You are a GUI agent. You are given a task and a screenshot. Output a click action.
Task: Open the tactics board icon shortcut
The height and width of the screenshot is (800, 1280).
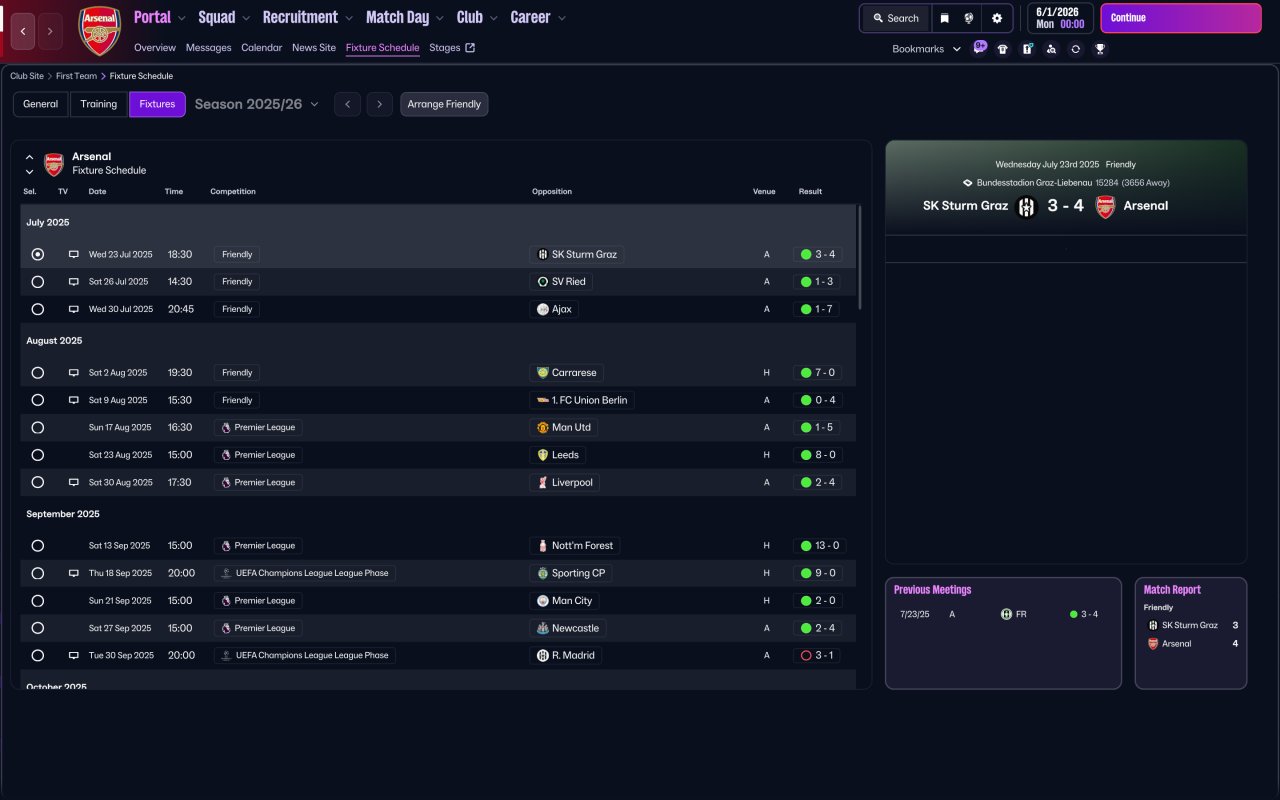point(1027,49)
